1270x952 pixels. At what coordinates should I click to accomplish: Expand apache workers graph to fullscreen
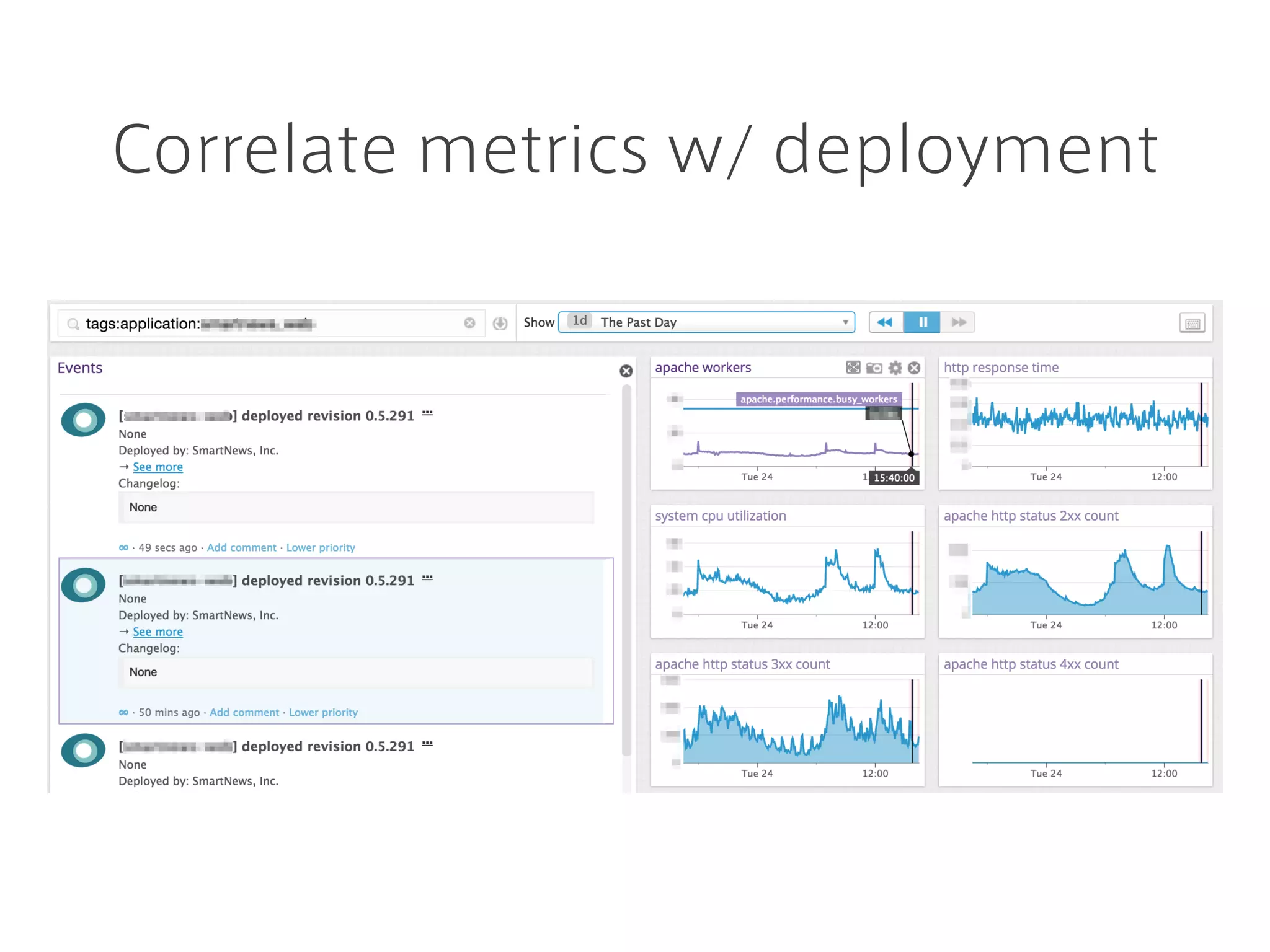pyautogui.click(x=853, y=368)
